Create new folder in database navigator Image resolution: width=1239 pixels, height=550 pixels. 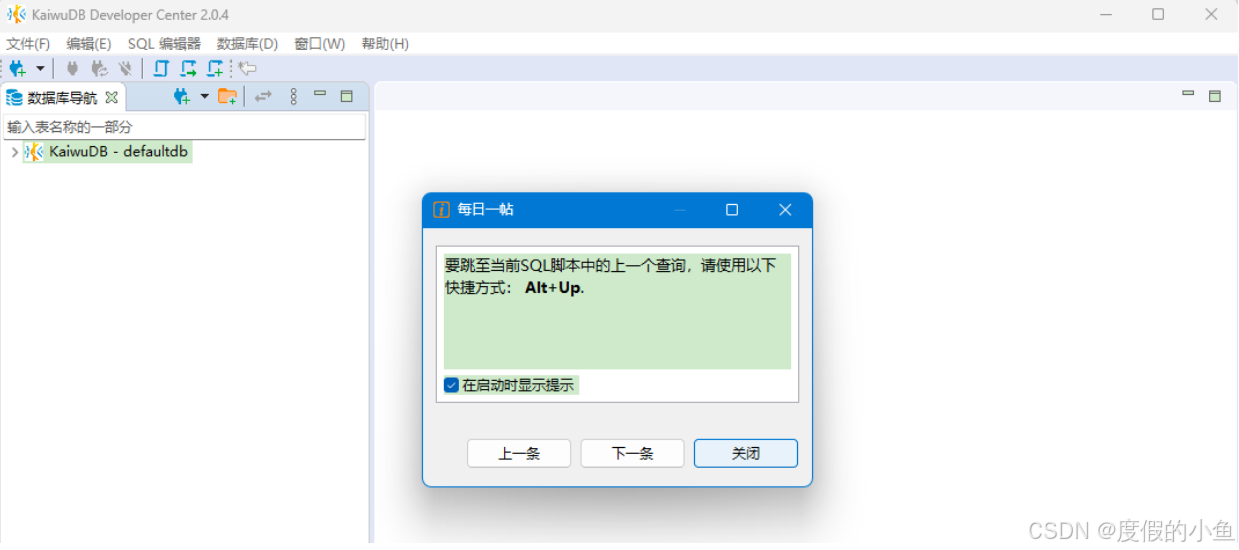pyautogui.click(x=228, y=96)
